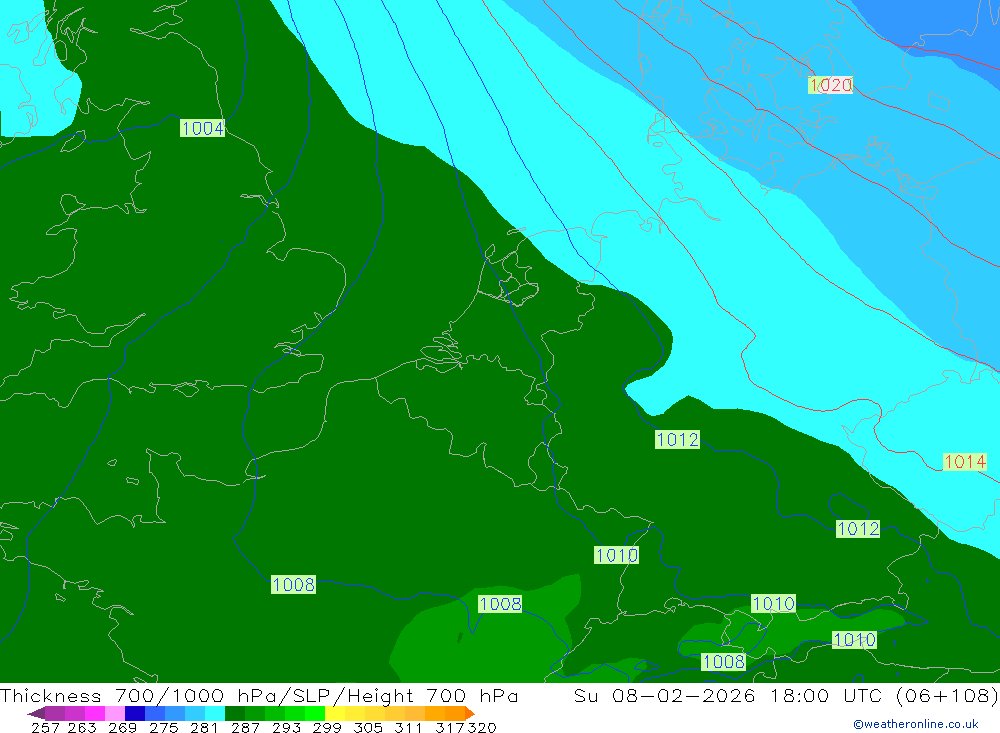Viewport: 1000px width, 733px height.
Task: Select the dark navy blue legend swatch
Action: (x=134, y=713)
